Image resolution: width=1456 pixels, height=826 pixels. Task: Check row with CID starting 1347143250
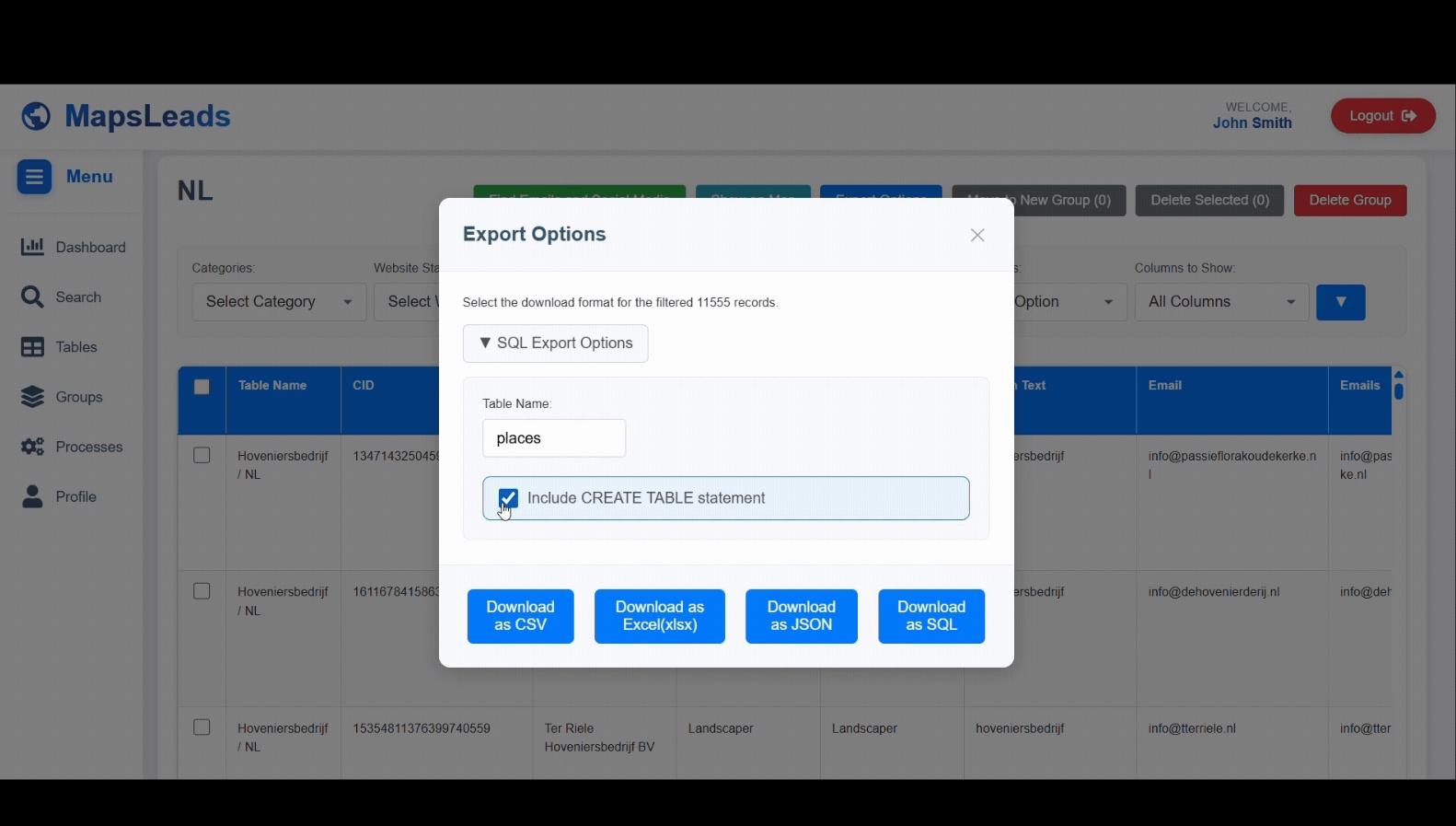tap(202, 456)
